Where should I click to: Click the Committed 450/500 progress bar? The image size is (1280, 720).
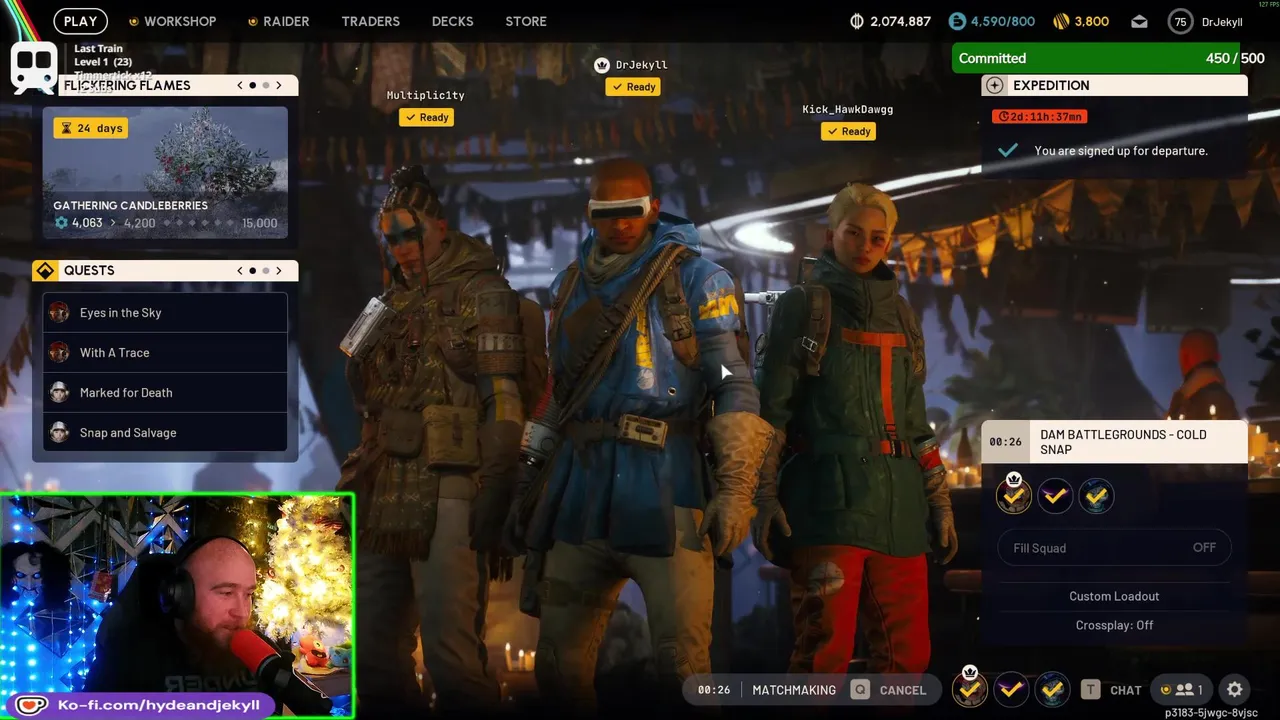[x=1112, y=58]
